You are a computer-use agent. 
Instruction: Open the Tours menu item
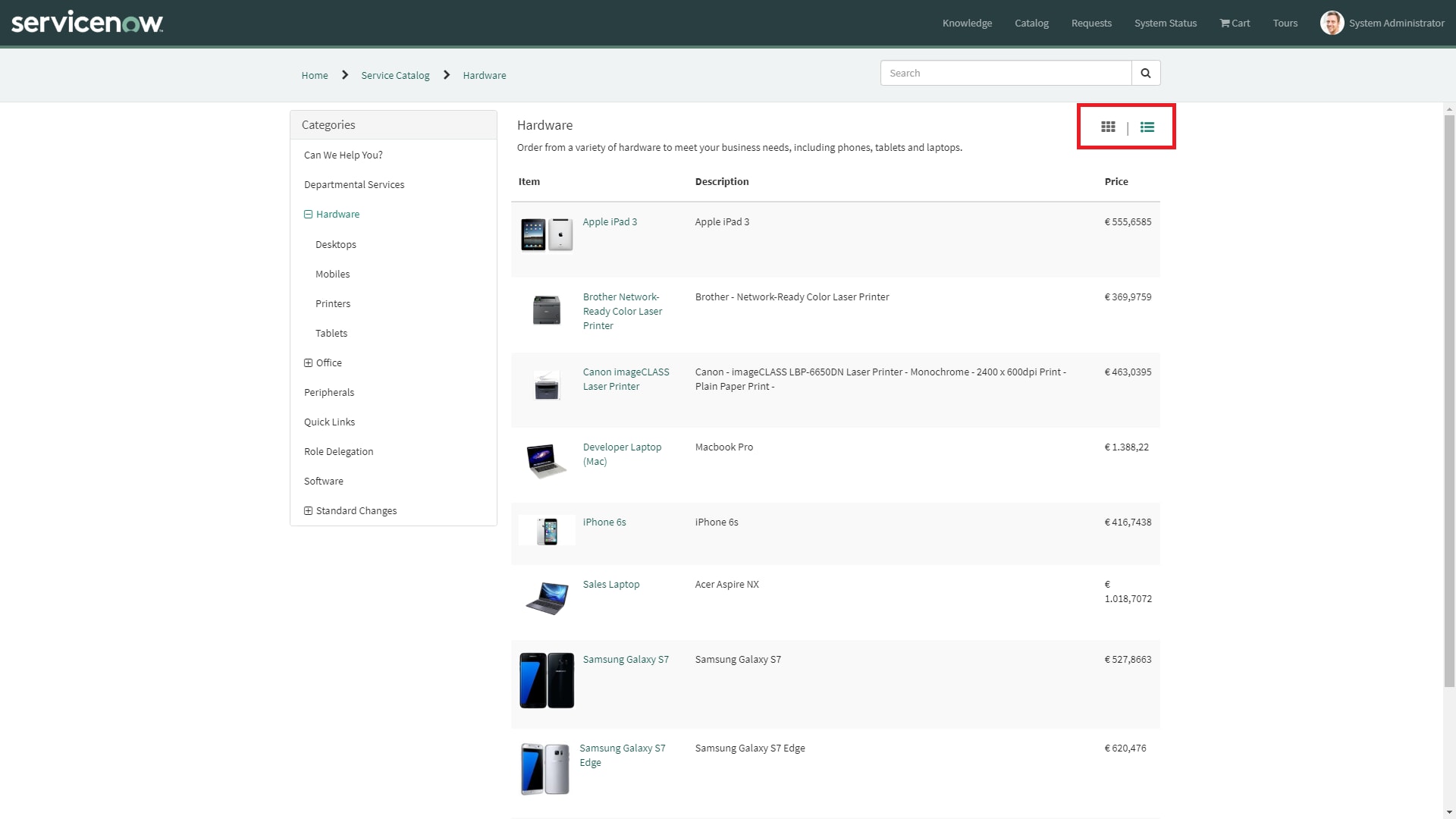pyautogui.click(x=1285, y=23)
